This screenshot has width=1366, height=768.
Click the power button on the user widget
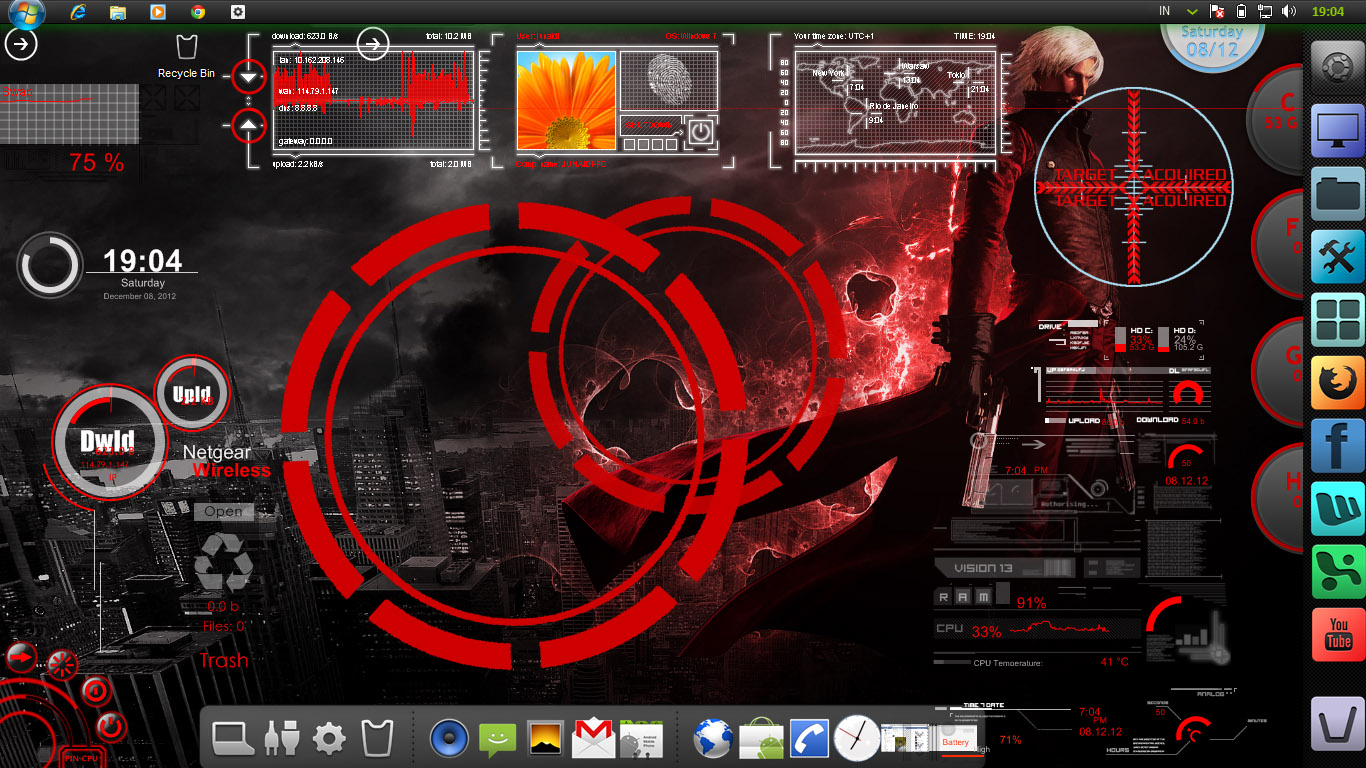[x=701, y=132]
